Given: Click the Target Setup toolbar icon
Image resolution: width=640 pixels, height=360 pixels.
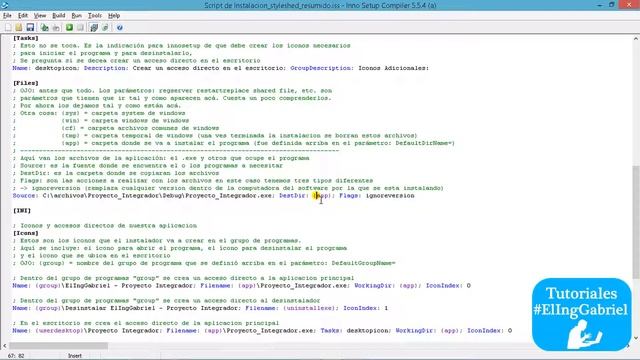Looking at the screenshot, I should (94, 27).
